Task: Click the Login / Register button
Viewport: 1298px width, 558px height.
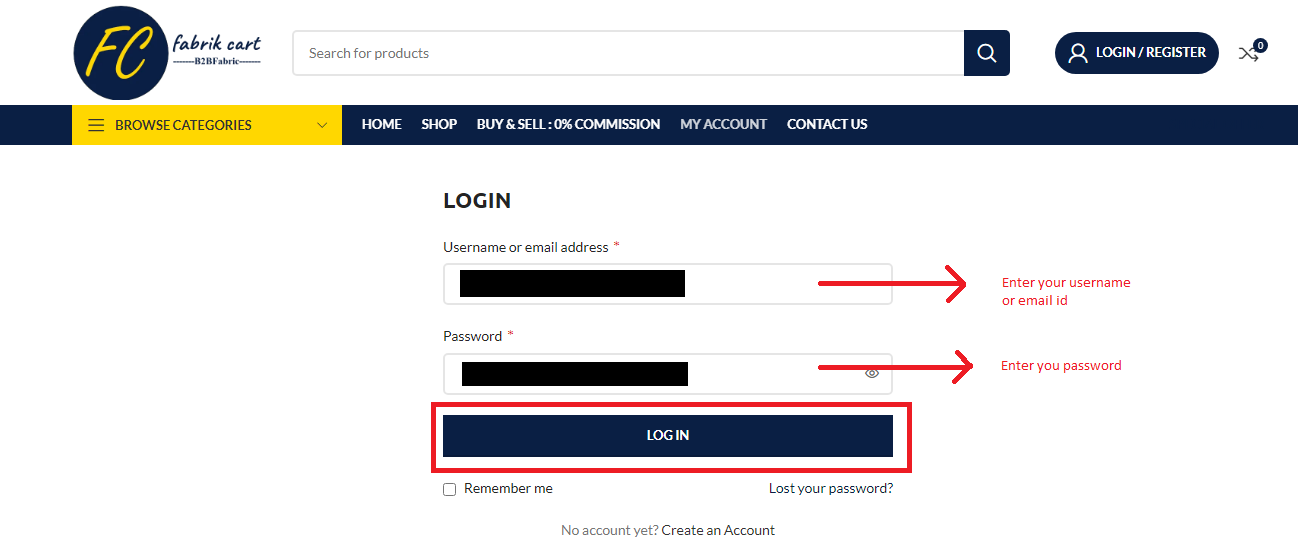Action: coord(1137,53)
